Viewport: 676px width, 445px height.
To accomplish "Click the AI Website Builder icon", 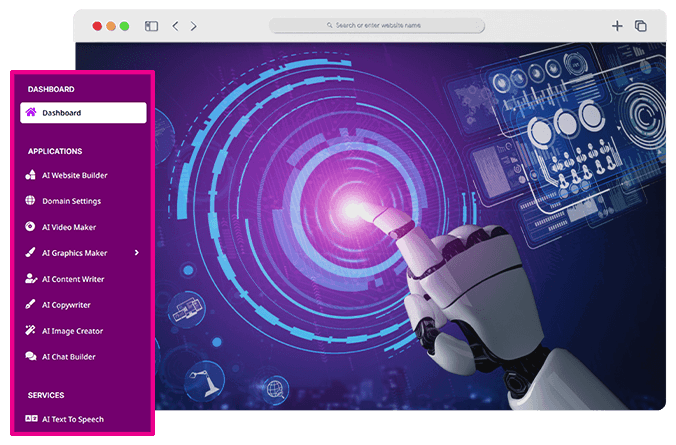I will (31, 175).
